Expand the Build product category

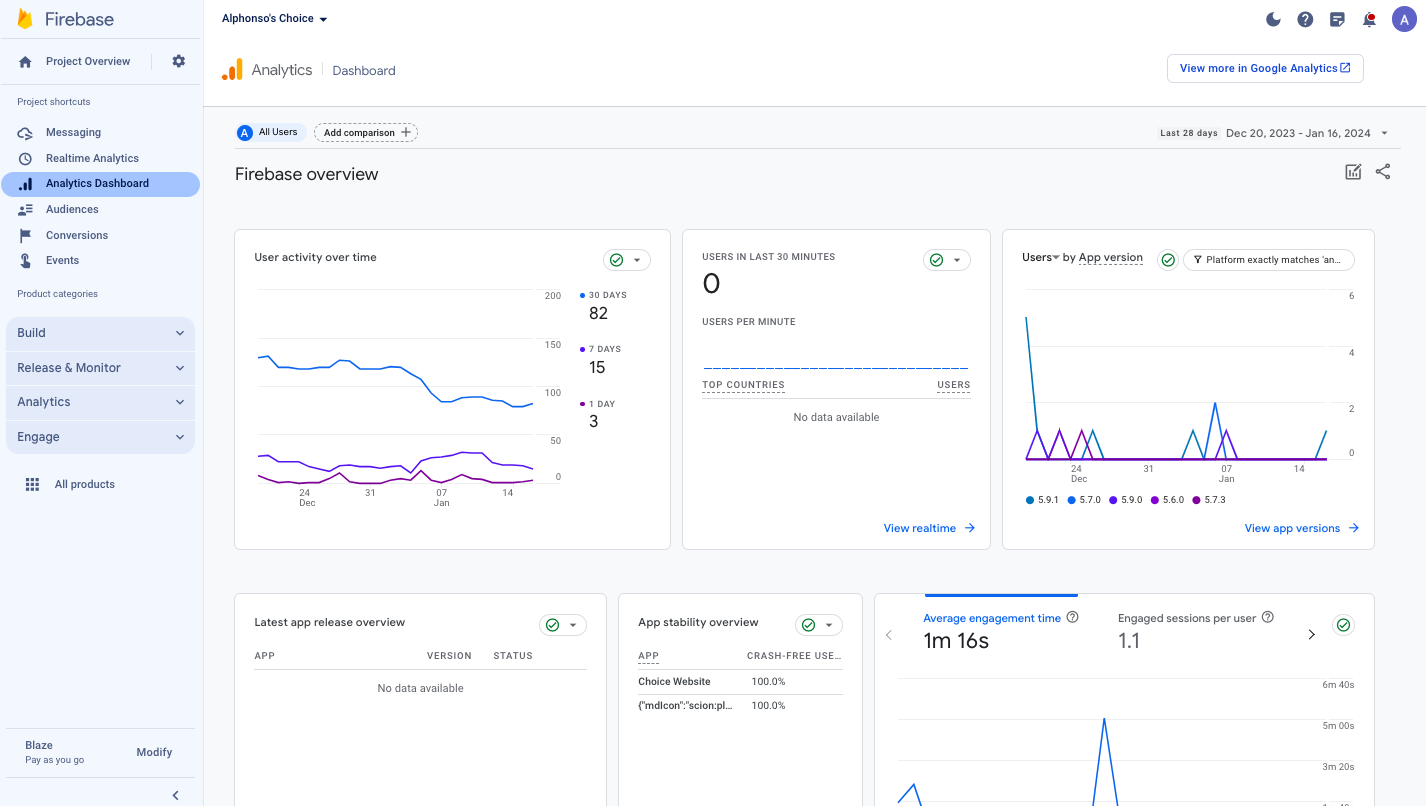(x=100, y=333)
